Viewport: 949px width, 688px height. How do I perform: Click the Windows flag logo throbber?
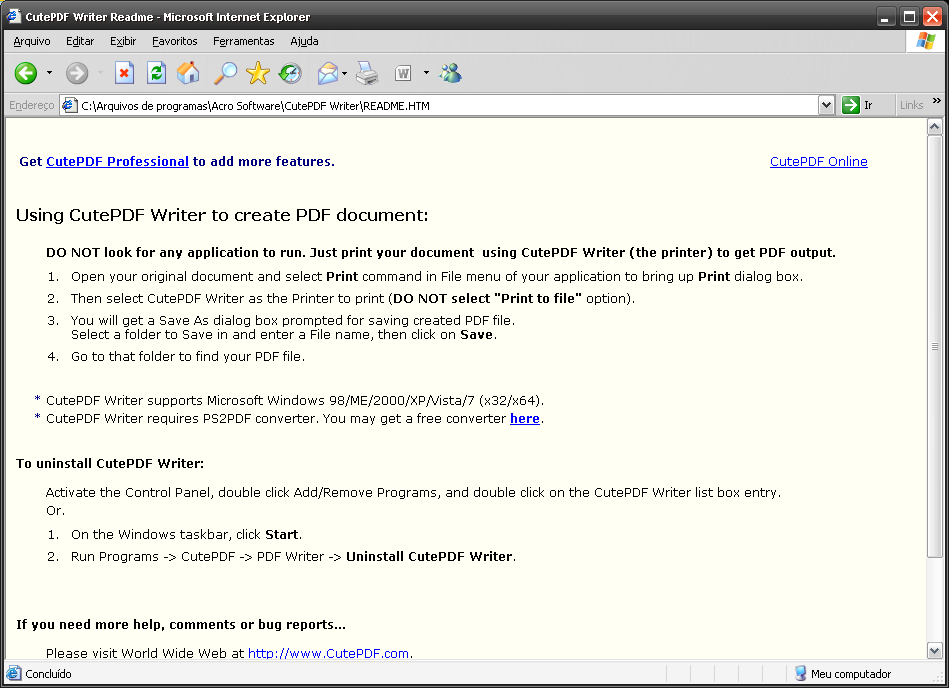[x=925, y=41]
